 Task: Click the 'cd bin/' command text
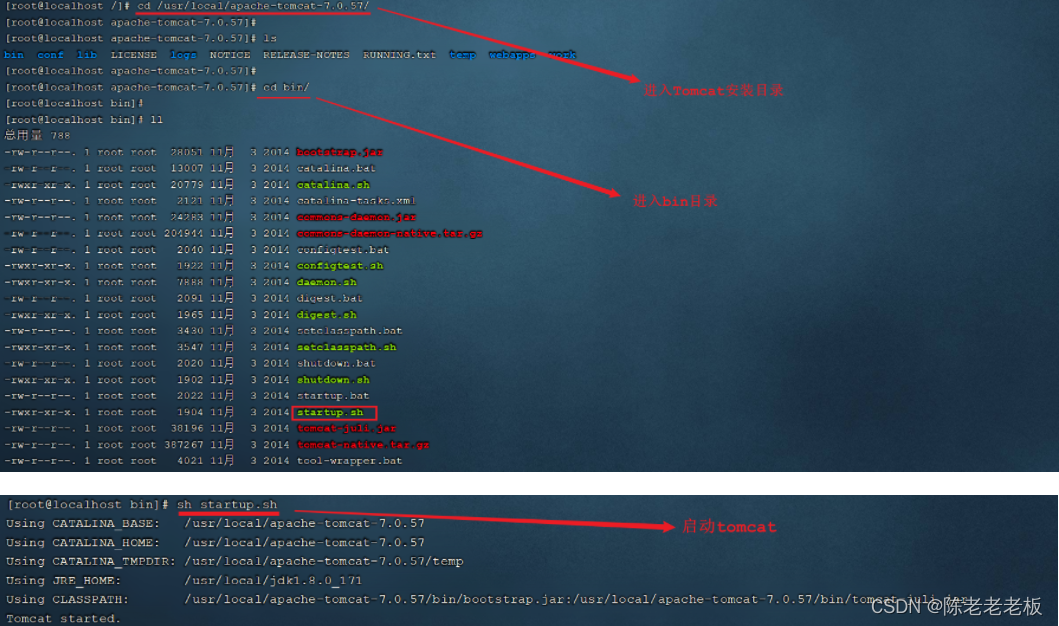pyautogui.click(x=286, y=87)
